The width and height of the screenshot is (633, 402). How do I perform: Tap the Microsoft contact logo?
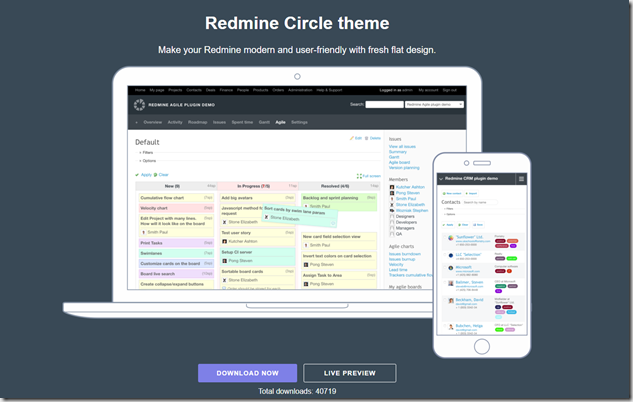pos(451,268)
